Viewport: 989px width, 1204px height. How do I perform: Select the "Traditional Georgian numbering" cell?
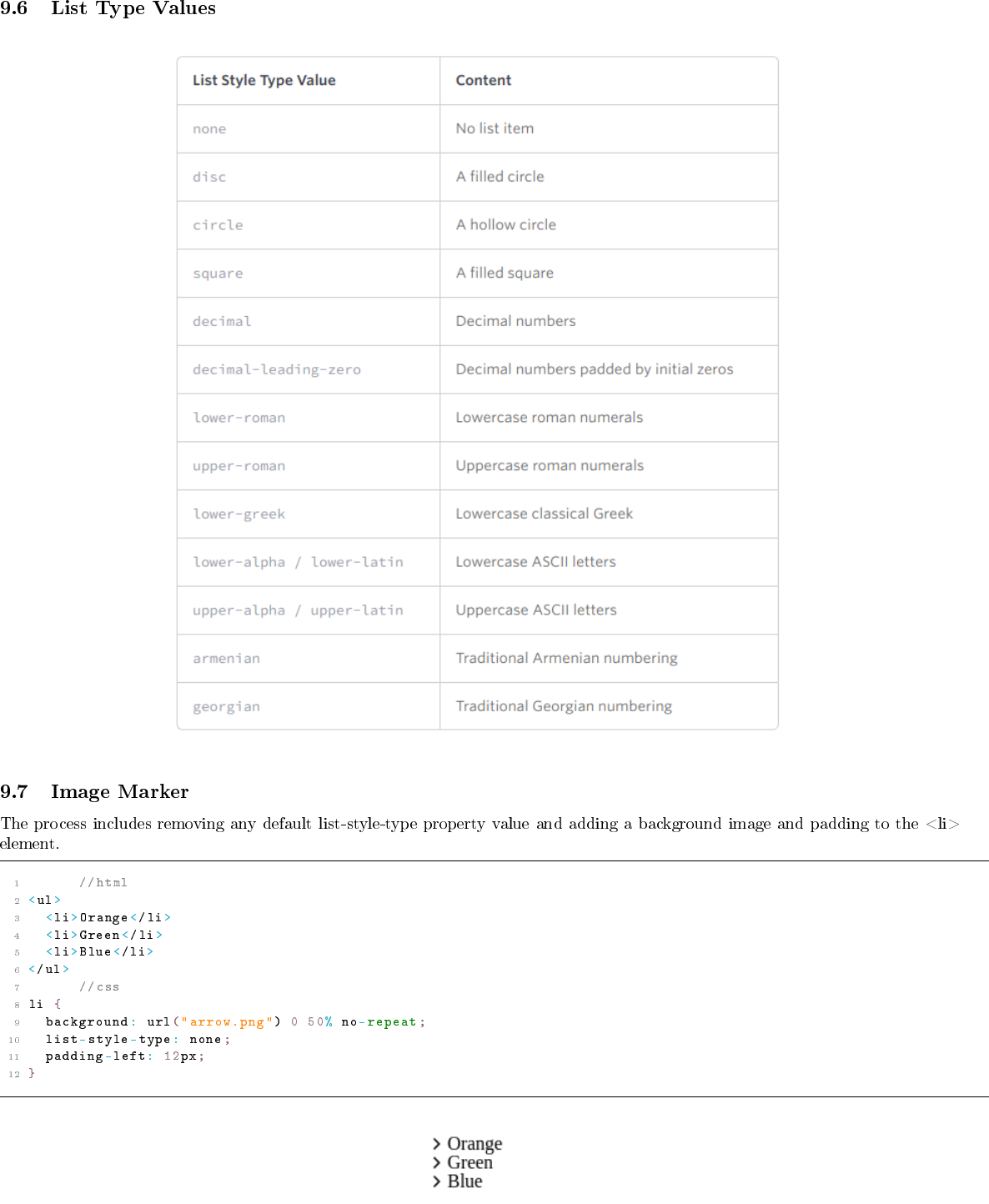pos(563,706)
